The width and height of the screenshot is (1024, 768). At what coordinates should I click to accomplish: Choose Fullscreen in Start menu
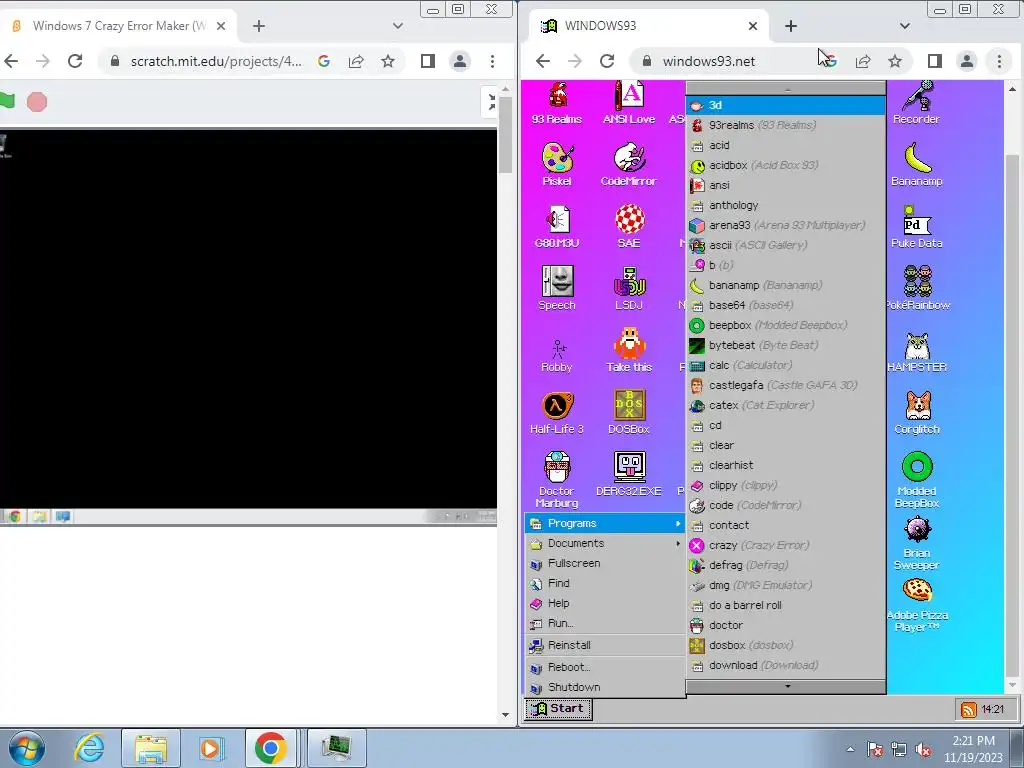[605, 564]
